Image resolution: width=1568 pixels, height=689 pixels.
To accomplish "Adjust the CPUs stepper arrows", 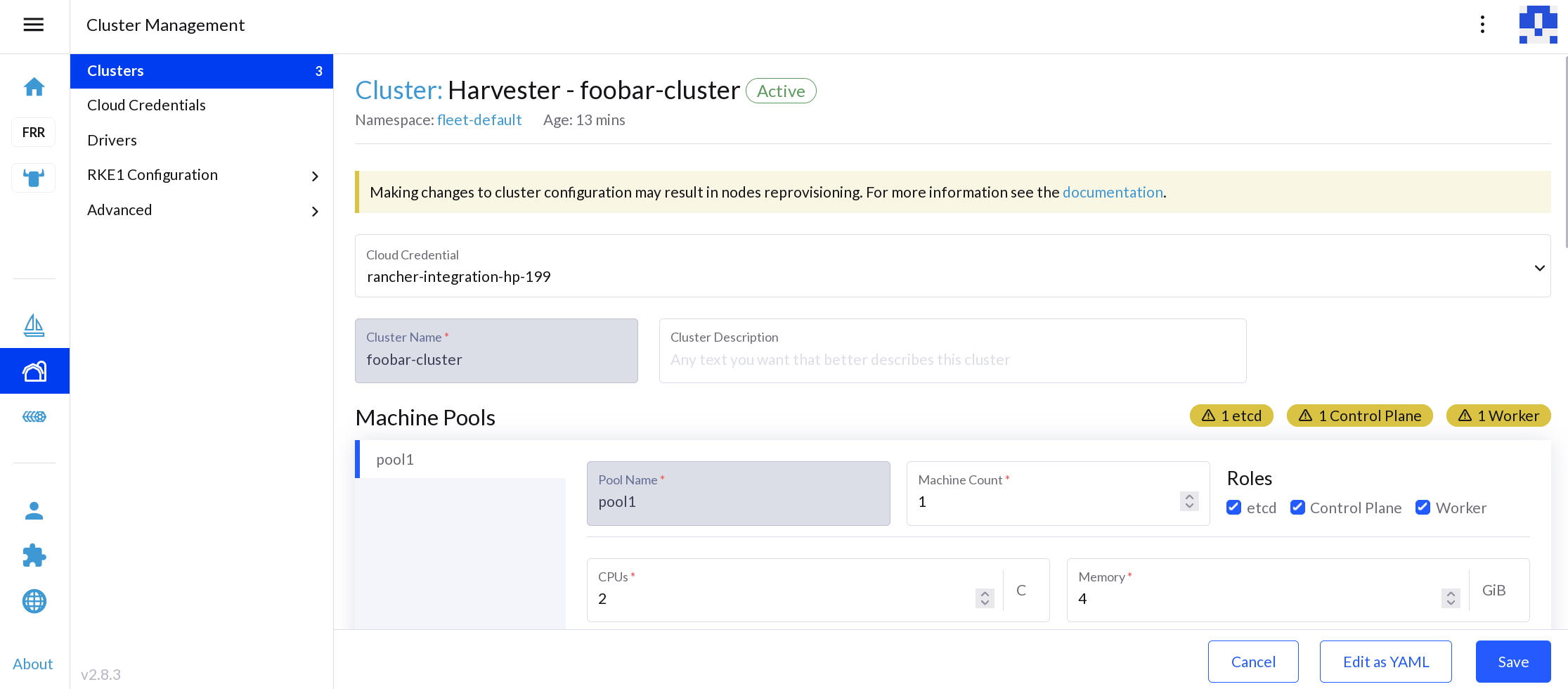I will (985, 598).
